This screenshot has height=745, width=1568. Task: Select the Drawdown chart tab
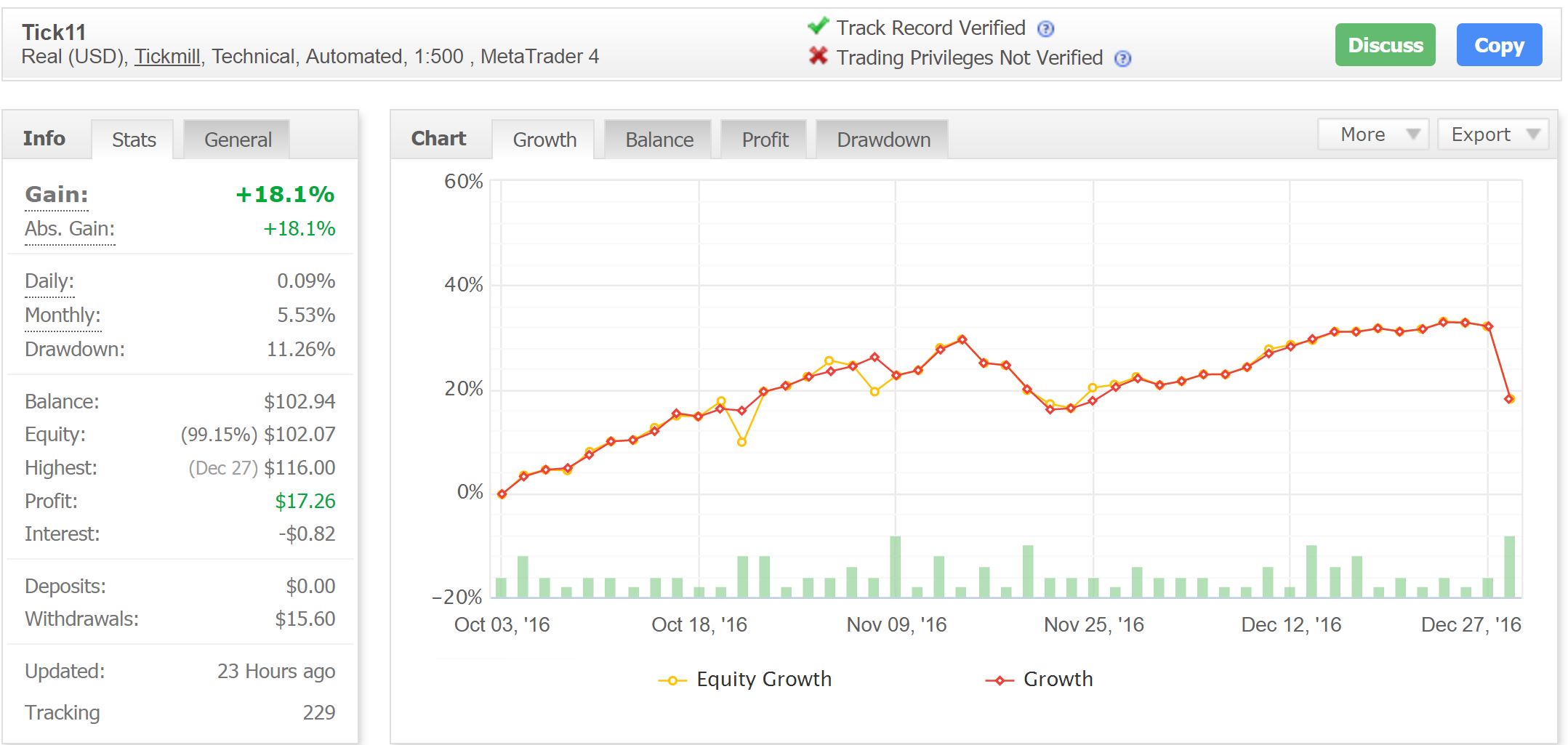point(883,140)
